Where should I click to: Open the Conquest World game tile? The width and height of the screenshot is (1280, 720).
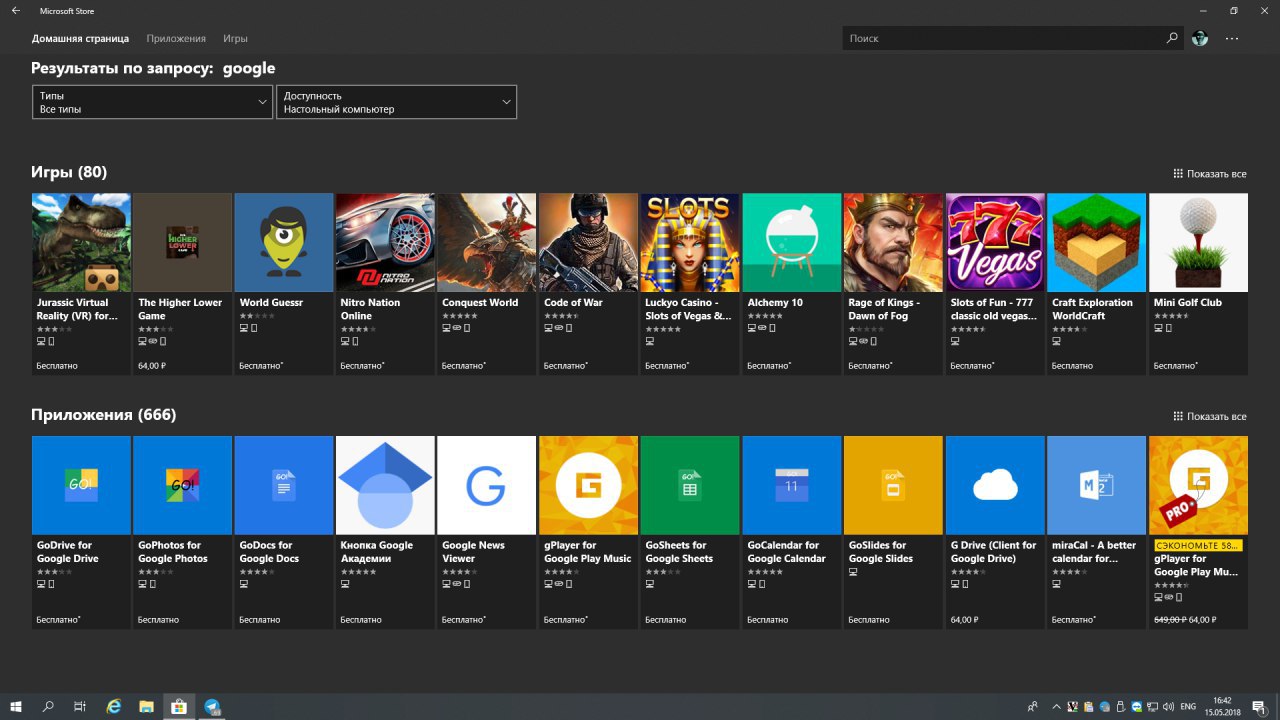click(x=487, y=284)
